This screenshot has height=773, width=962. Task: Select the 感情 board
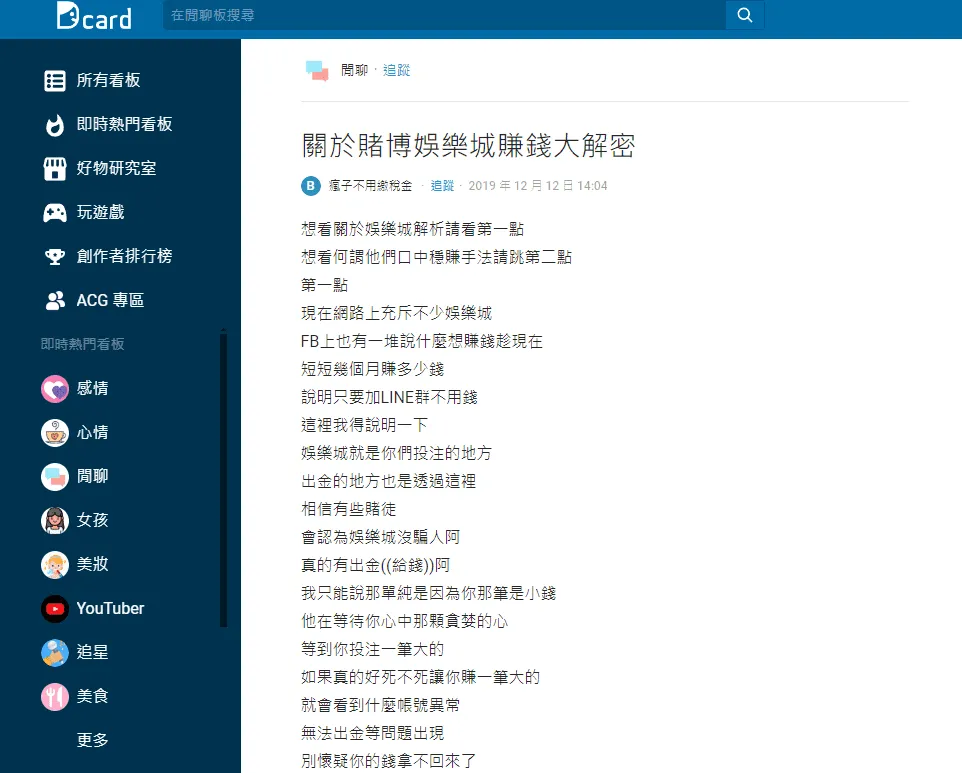(92, 388)
